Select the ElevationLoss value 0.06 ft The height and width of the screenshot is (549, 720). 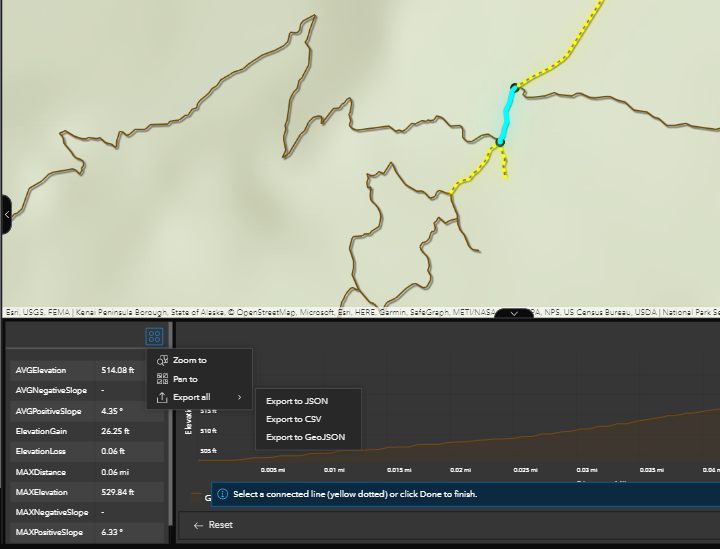click(x=113, y=451)
